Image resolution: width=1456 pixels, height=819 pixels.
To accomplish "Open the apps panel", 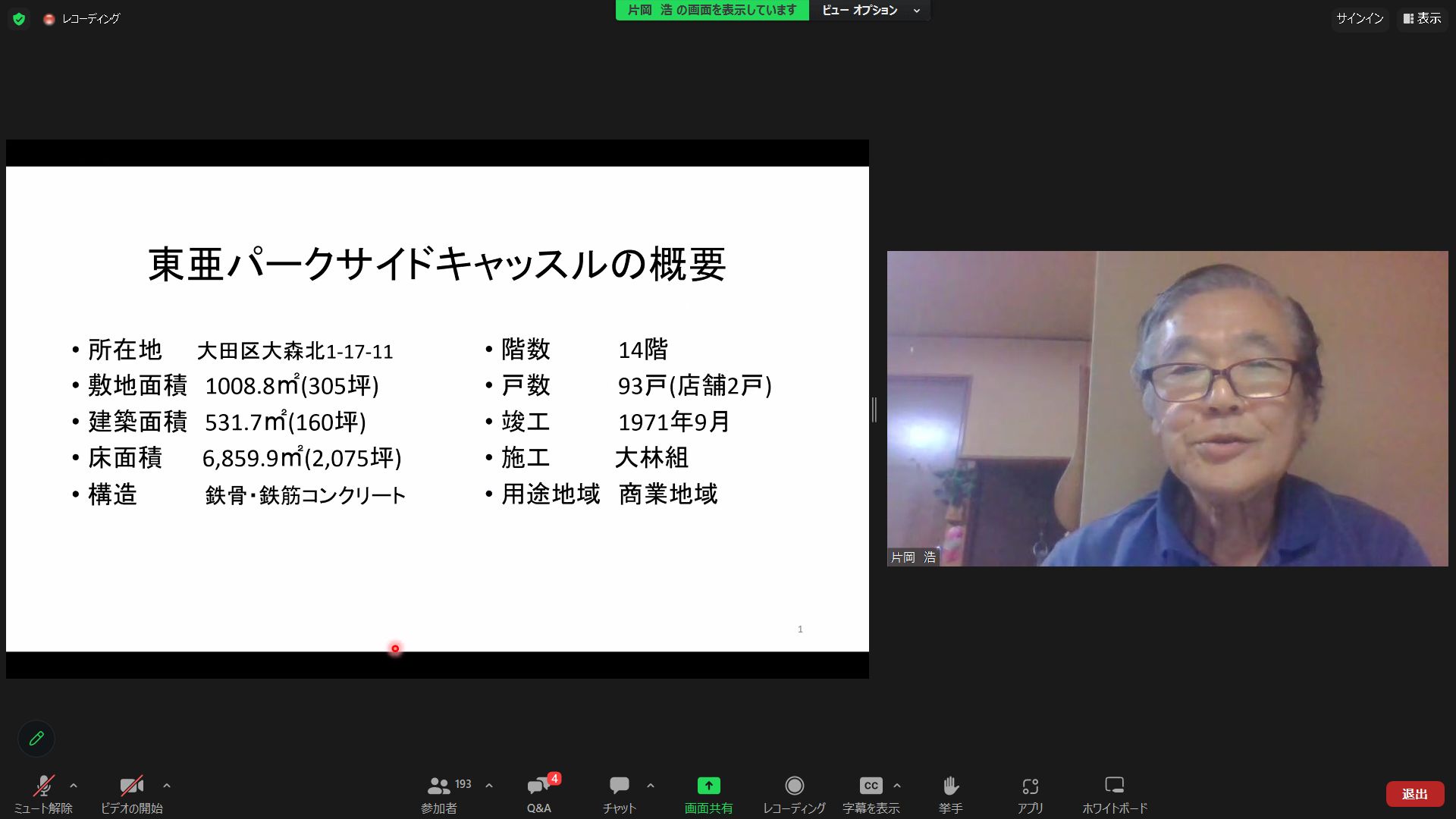I will point(1030,793).
